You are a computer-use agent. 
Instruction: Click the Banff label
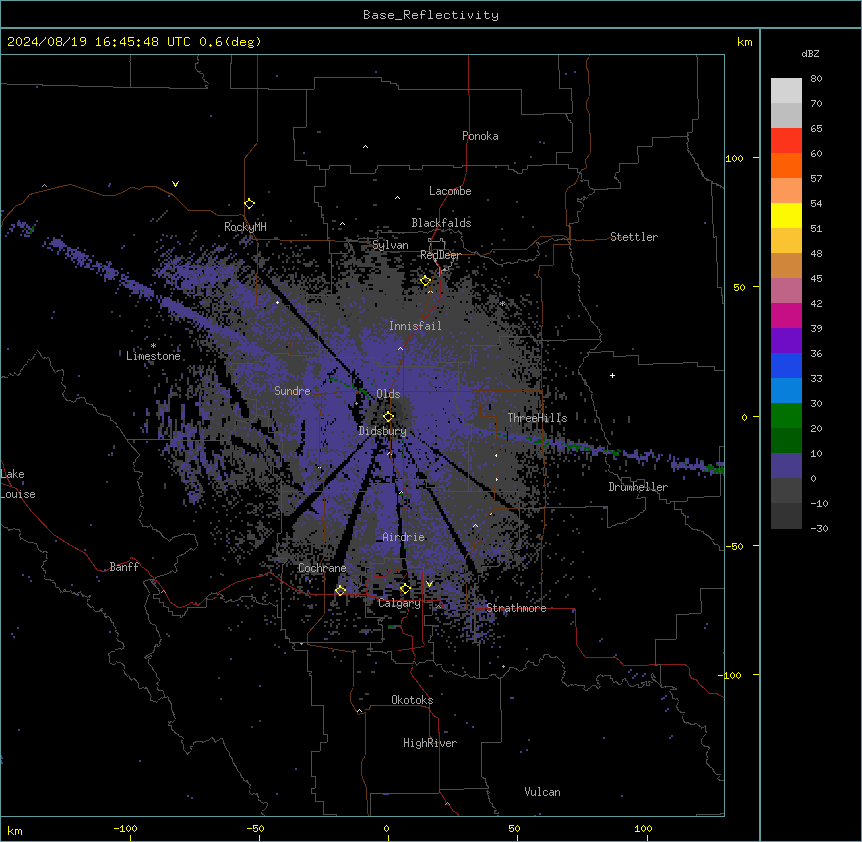(x=124, y=567)
